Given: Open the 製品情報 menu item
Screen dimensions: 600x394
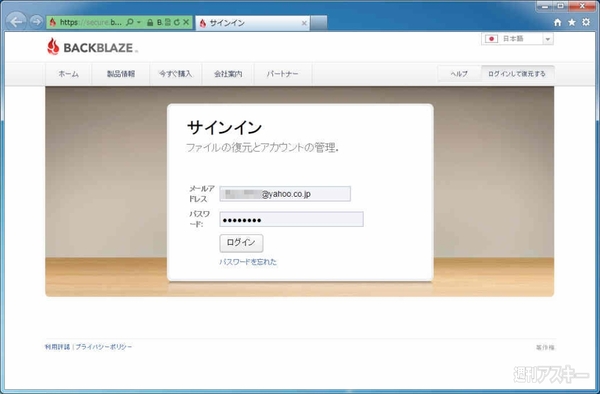Looking at the screenshot, I should 121,74.
